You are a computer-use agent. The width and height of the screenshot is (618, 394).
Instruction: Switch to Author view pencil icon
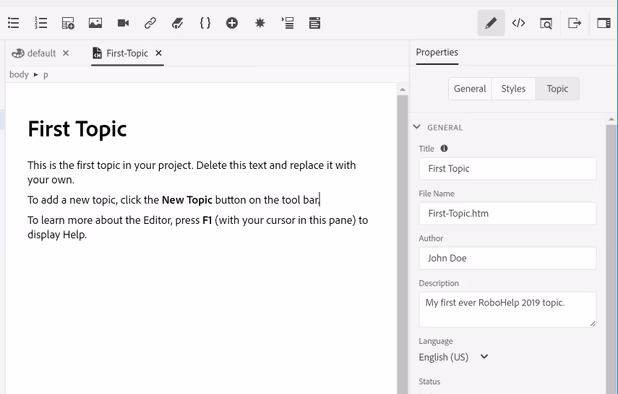click(491, 23)
